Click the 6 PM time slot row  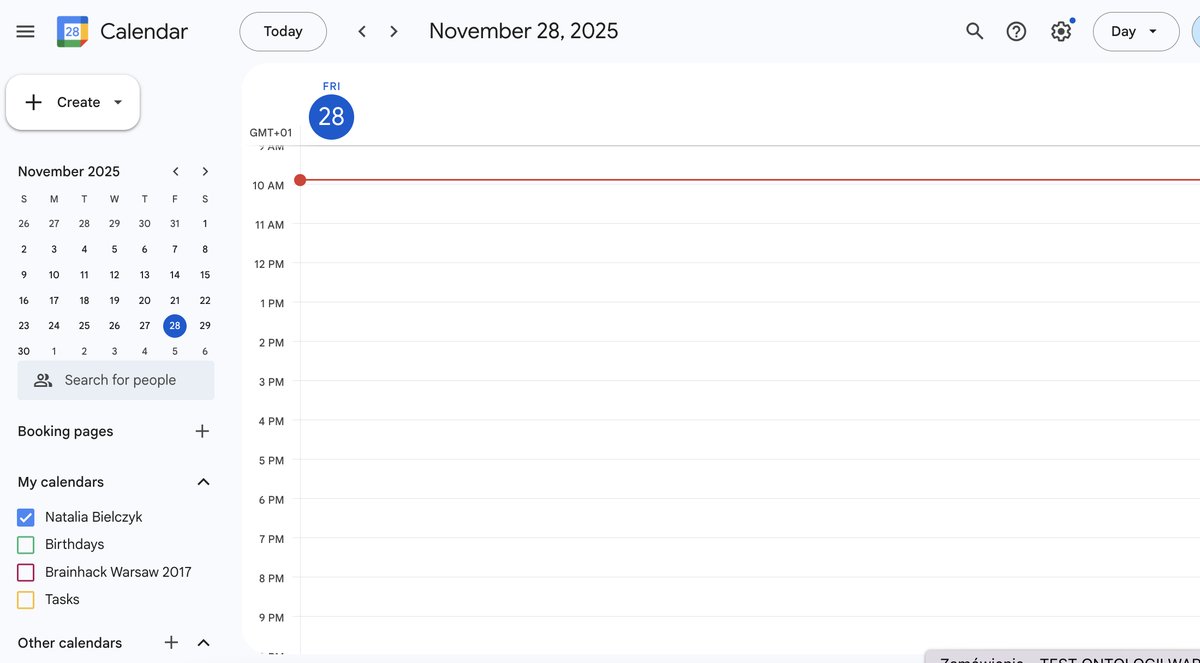click(x=750, y=518)
